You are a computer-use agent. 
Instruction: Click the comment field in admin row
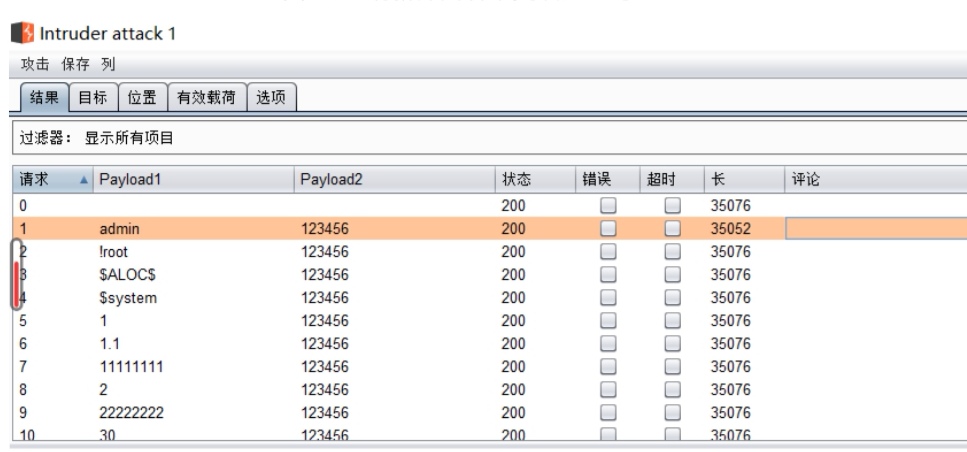[x=876, y=229]
